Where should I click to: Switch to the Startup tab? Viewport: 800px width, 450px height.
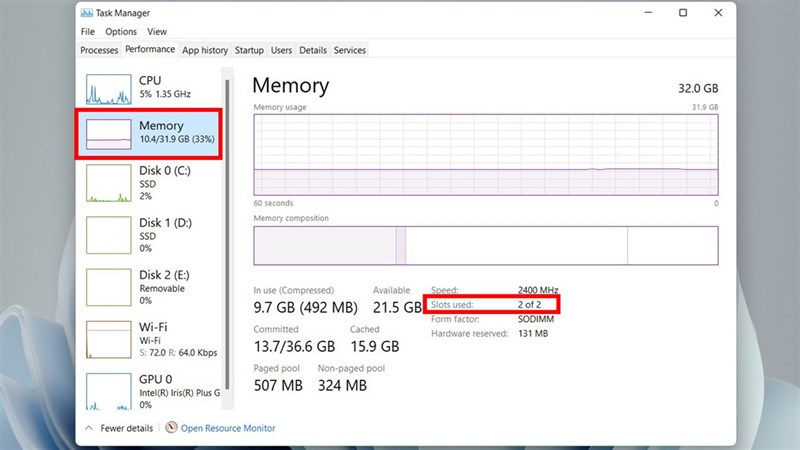249,50
